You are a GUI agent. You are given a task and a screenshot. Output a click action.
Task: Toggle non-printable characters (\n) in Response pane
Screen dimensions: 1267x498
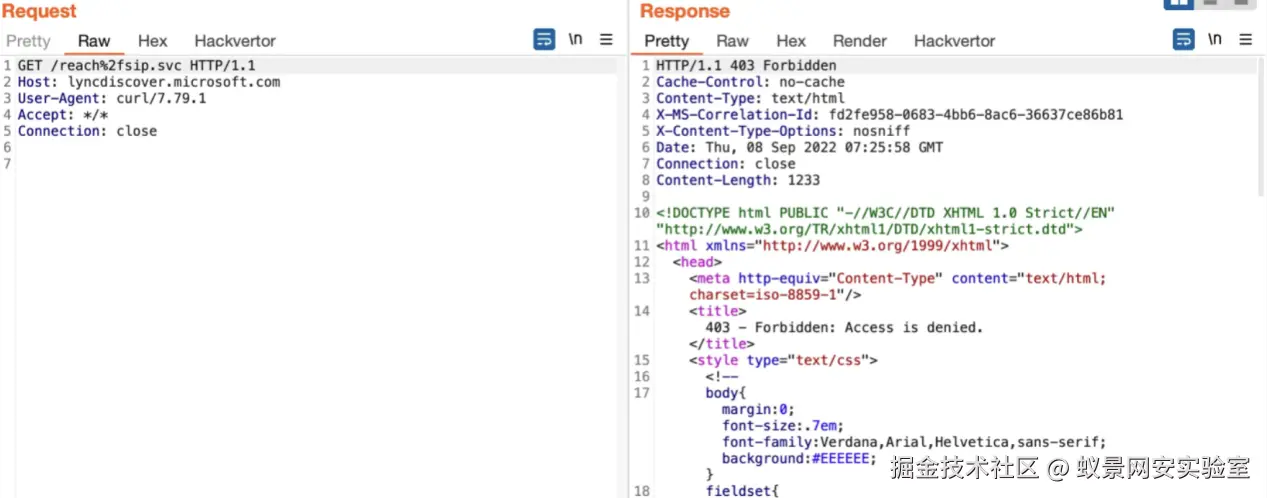pos(1214,39)
